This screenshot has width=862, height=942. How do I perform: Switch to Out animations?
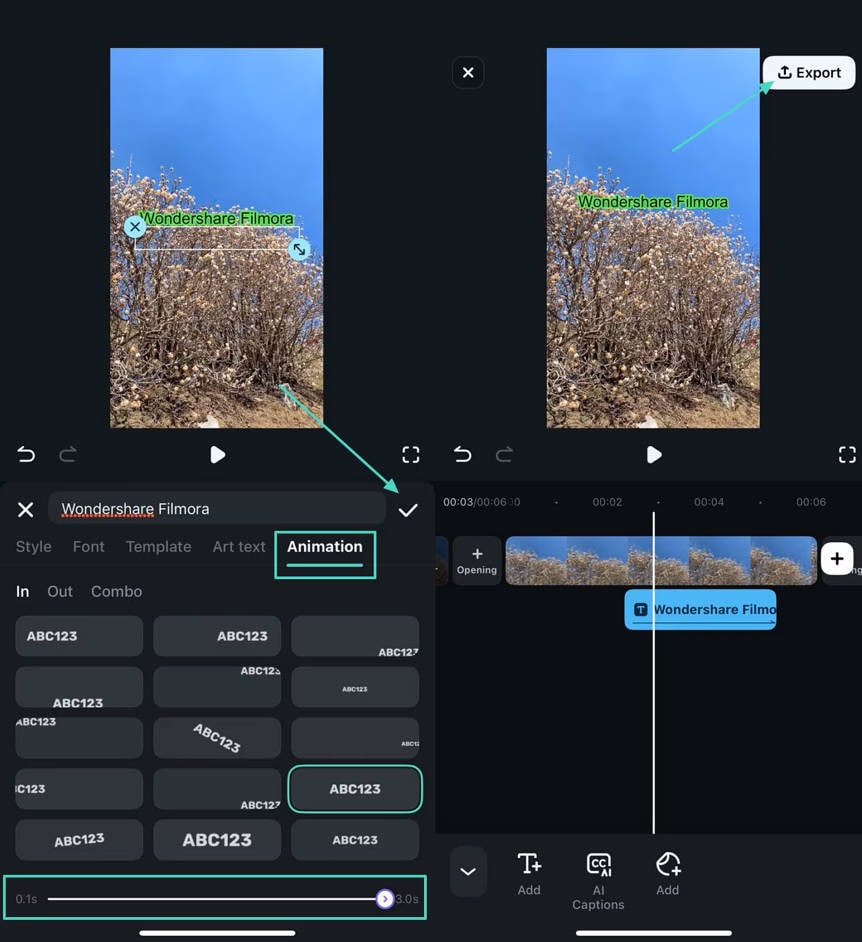[60, 591]
